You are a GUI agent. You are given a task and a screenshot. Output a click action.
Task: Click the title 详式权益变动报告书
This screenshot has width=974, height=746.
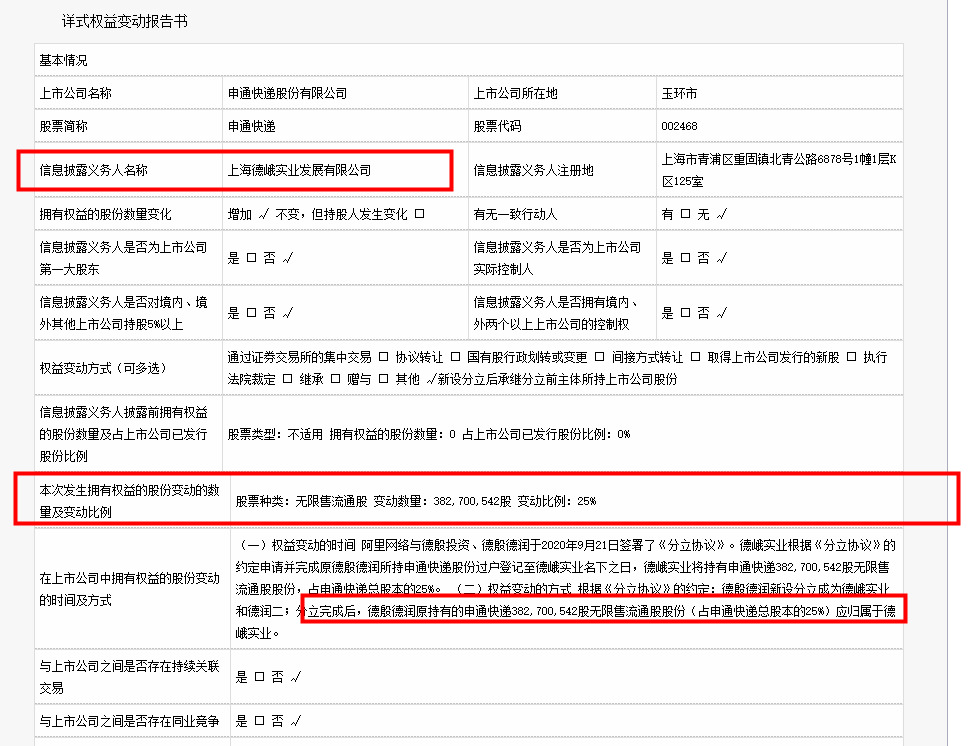point(125,22)
